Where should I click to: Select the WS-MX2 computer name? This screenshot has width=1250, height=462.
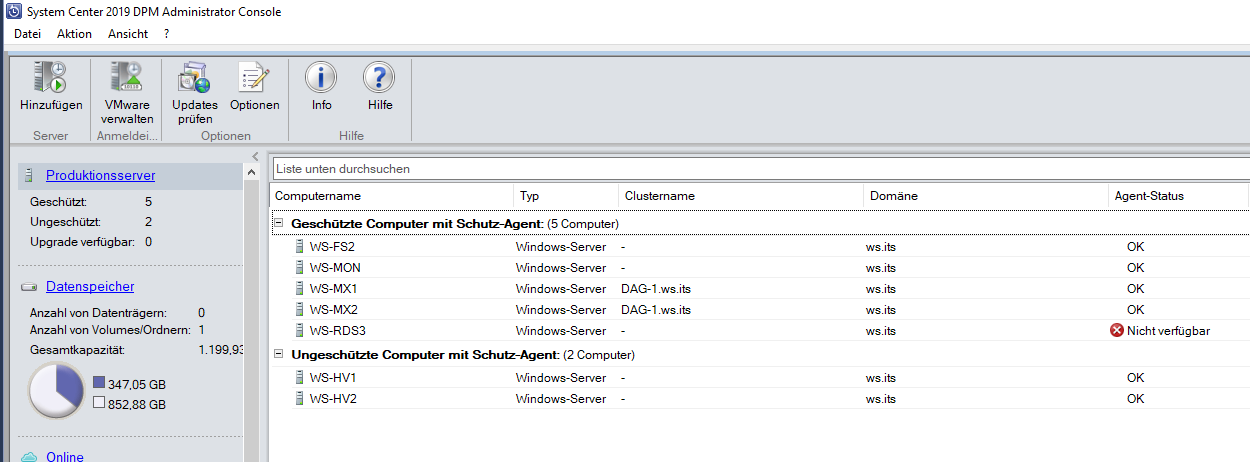[x=333, y=309]
